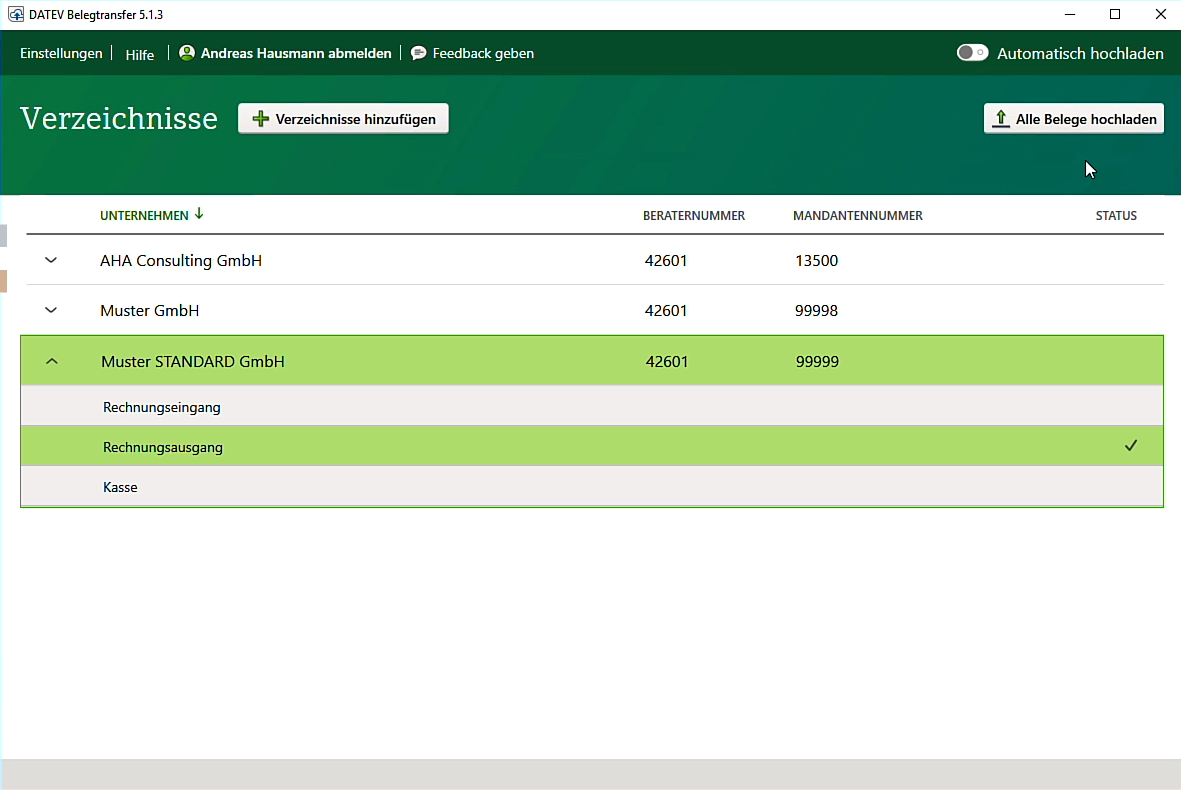This screenshot has width=1181, height=790.
Task: Click the AHA Consulting GmbH company name
Action: [181, 261]
